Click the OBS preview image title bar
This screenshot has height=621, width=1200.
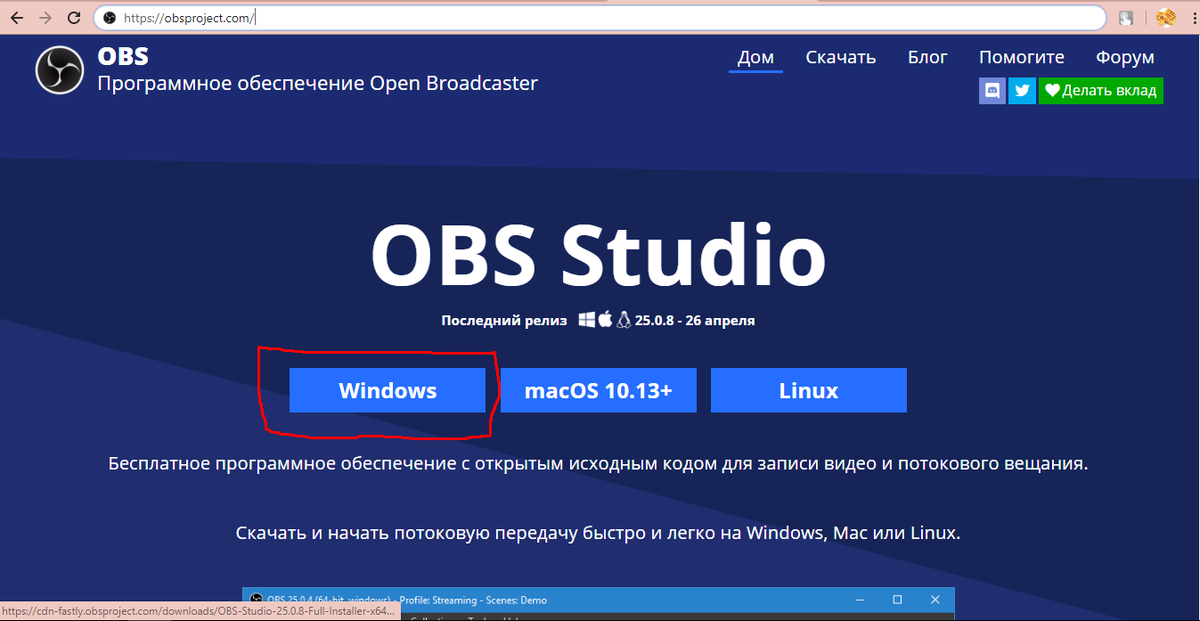(x=598, y=600)
